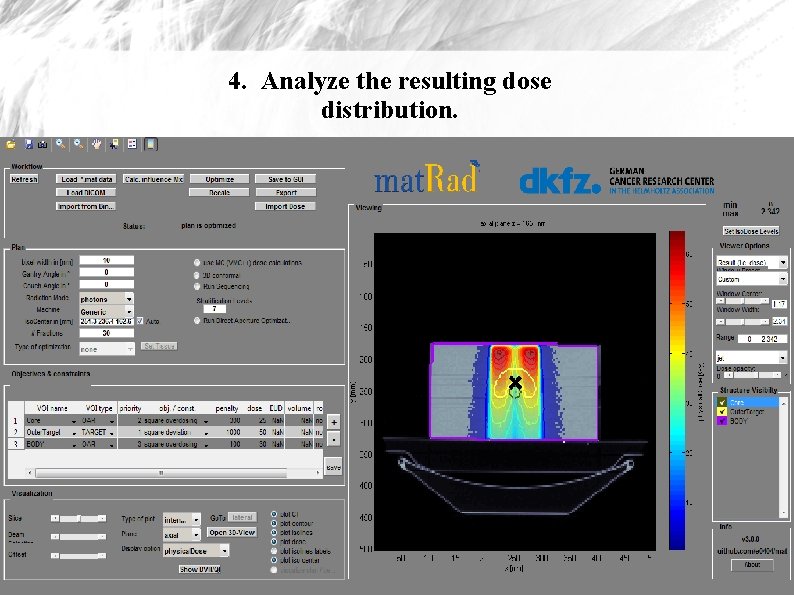Toggle the Insert Legend toolbar icon
794x595 pixels.
click(132, 145)
